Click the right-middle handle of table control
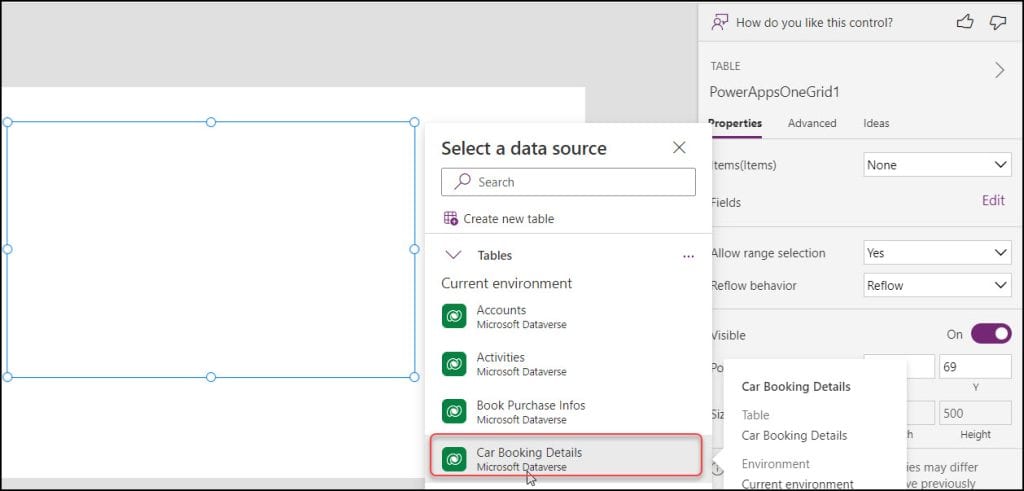The height and width of the screenshot is (491, 1024). [x=414, y=249]
